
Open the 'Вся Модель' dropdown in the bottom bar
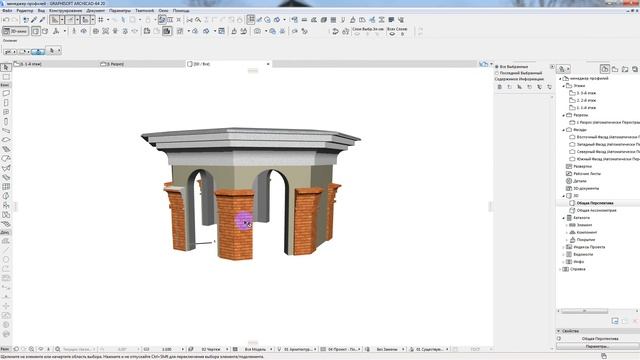pyautogui.click(x=256, y=349)
